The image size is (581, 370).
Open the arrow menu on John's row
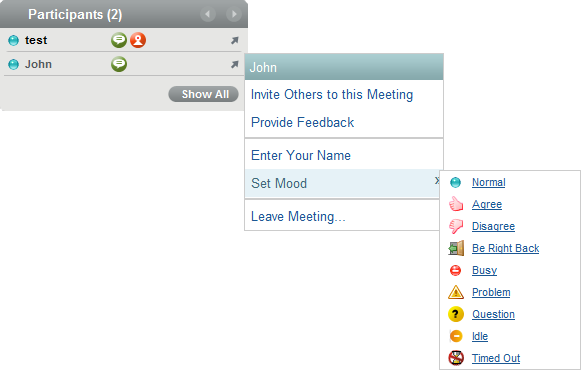[235, 64]
